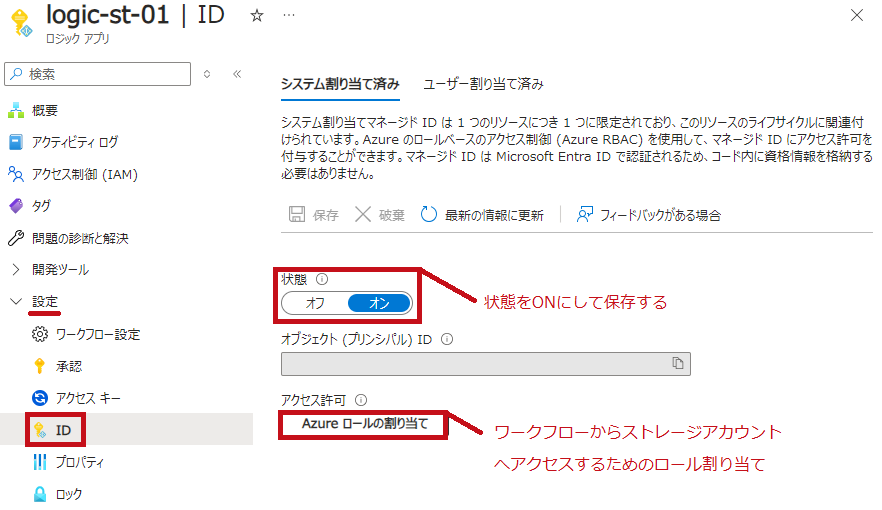This screenshot has height=510, width=882.
Task: Select 設定 section label
Action: [45, 301]
